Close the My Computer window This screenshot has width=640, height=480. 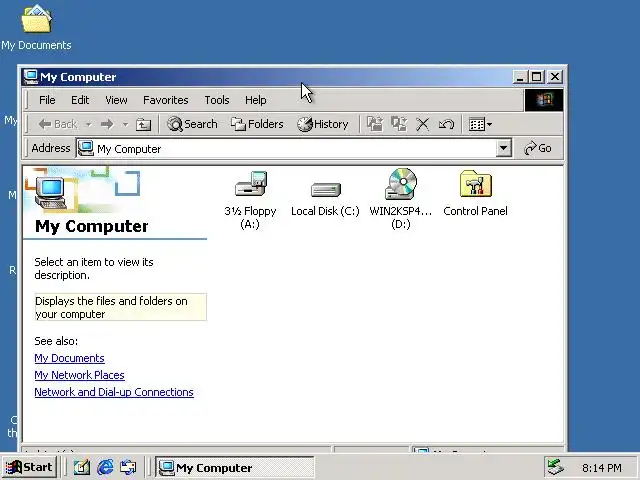(555, 77)
